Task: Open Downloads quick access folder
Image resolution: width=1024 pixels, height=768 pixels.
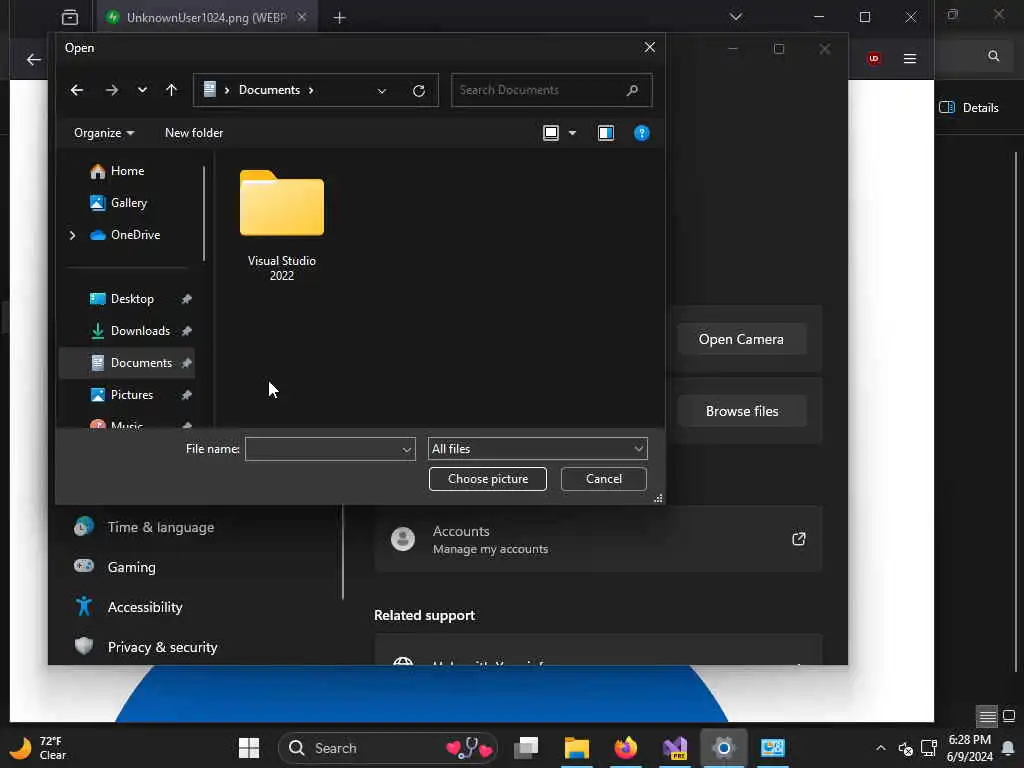Action: pyautogui.click(x=140, y=331)
